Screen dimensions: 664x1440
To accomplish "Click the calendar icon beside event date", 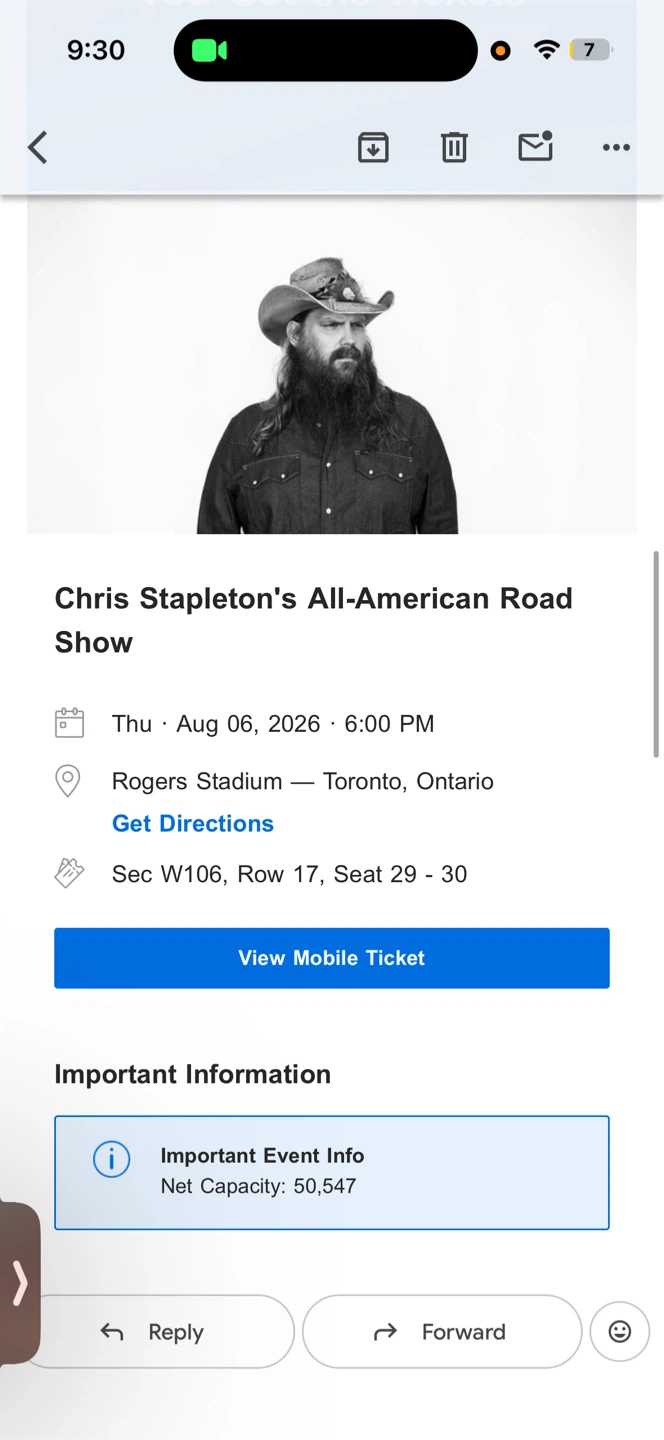I will tap(69, 723).
